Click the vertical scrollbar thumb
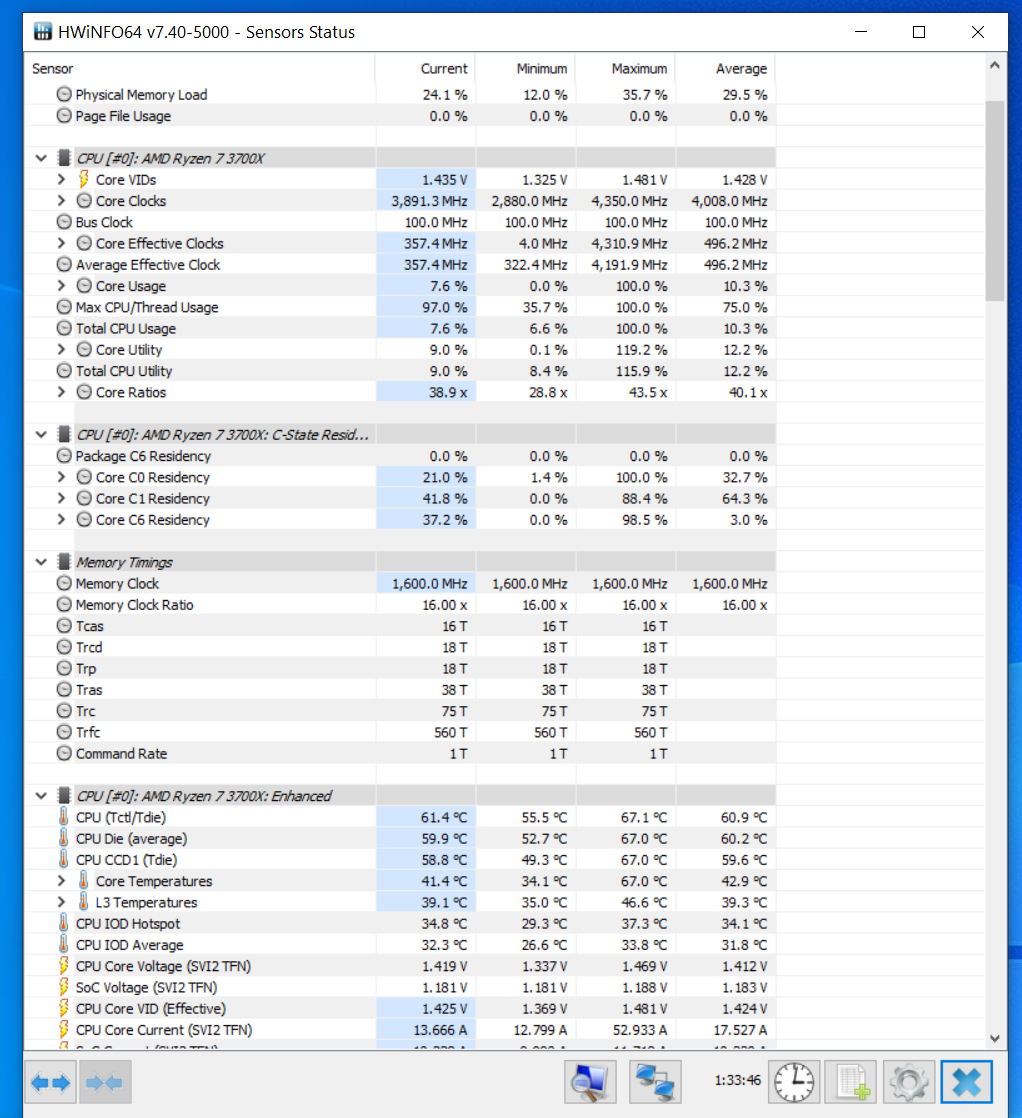Screen dimensions: 1022x1118 [x=995, y=200]
